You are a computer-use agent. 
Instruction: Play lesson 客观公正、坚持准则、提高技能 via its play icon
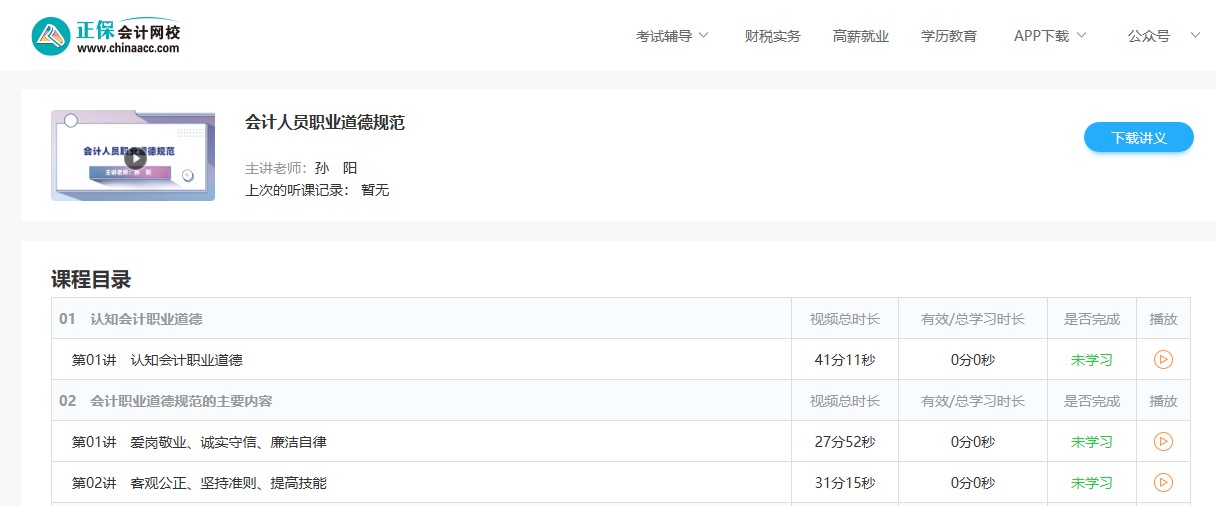tap(1163, 483)
